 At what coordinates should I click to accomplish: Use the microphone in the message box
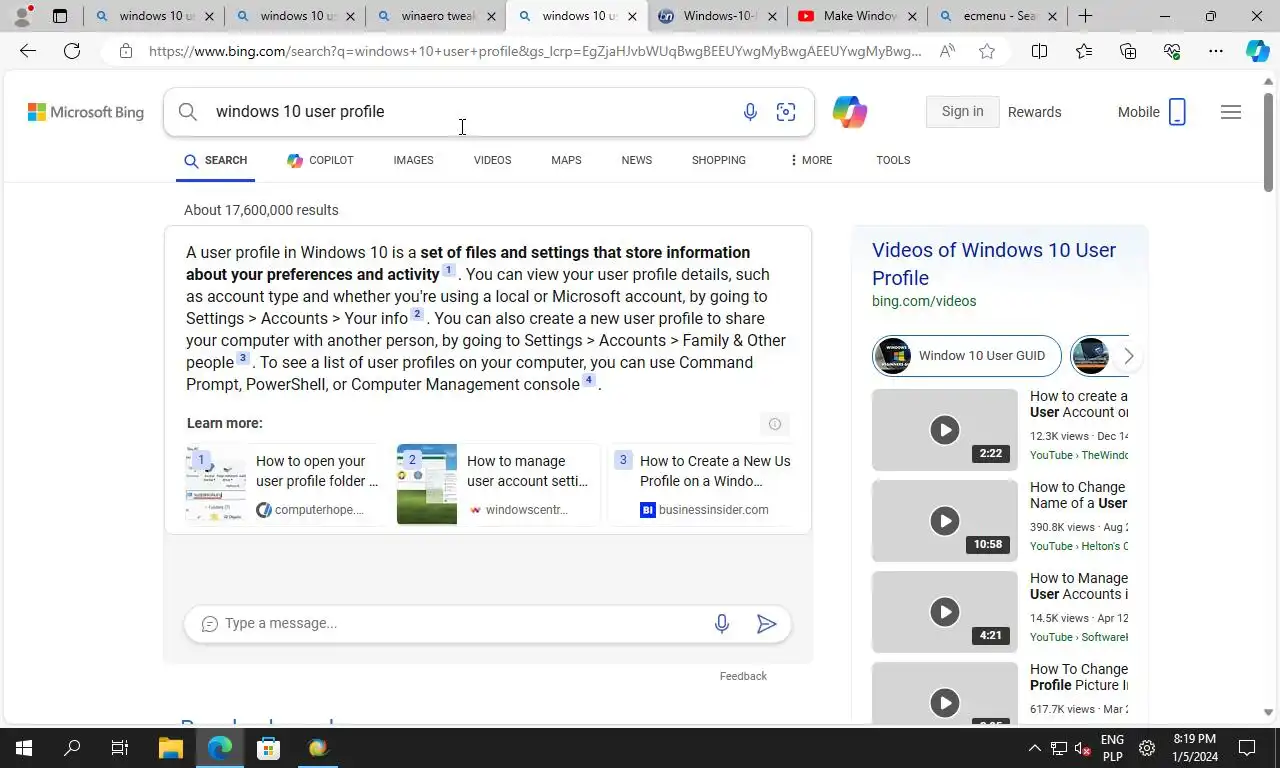coord(722,624)
